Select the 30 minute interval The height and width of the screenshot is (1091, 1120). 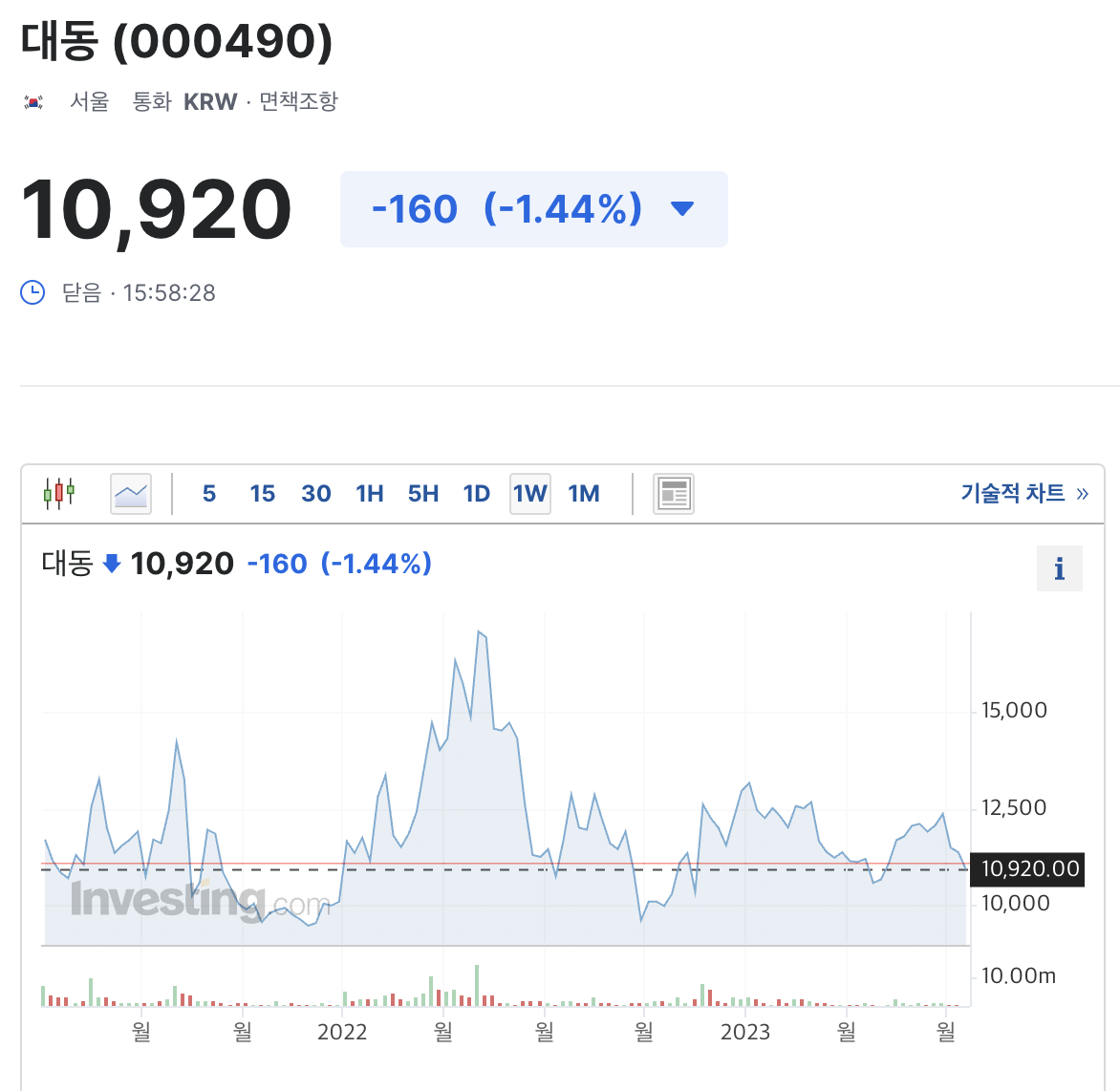click(315, 493)
